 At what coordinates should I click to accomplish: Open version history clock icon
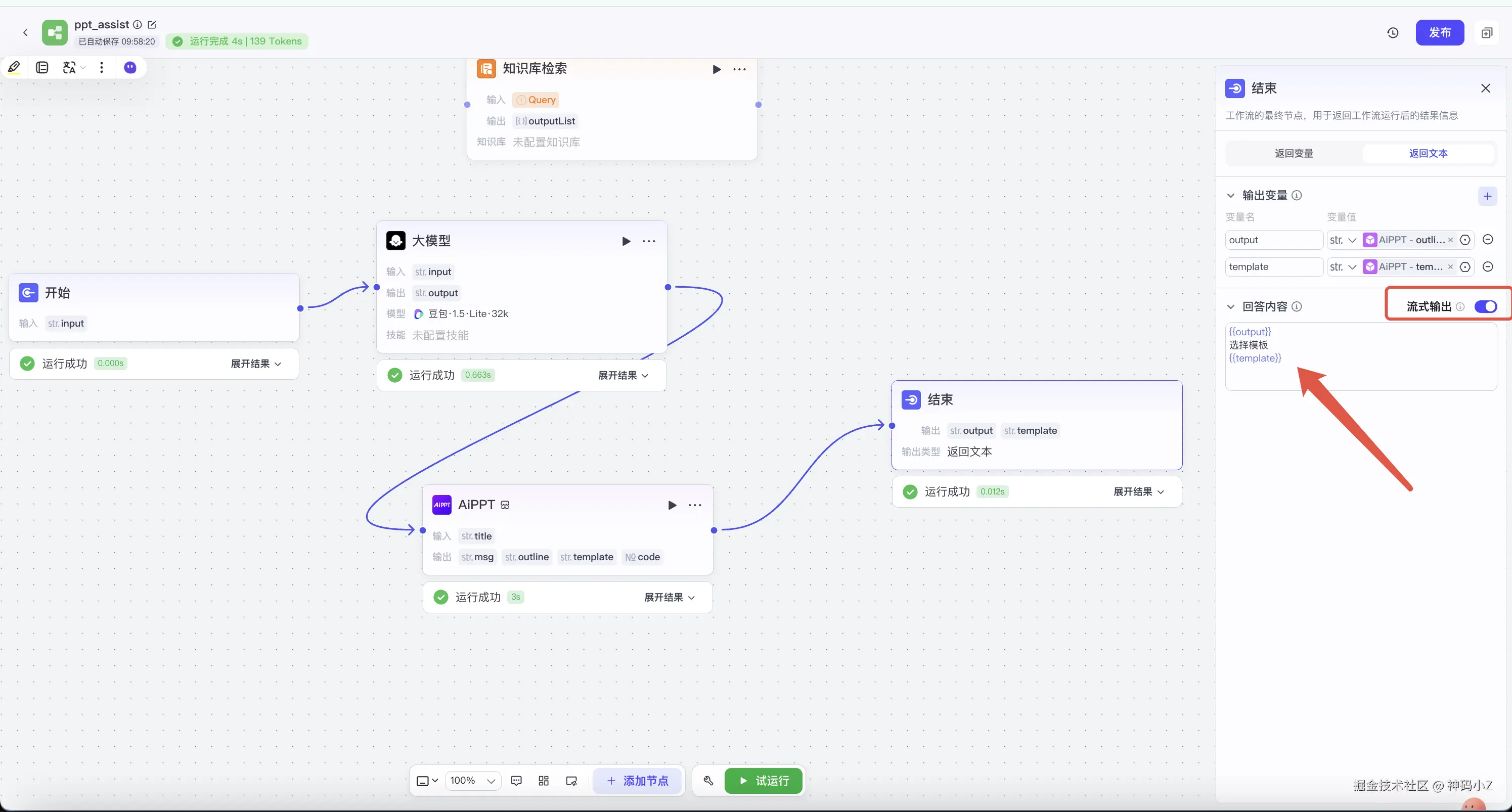coord(1392,33)
